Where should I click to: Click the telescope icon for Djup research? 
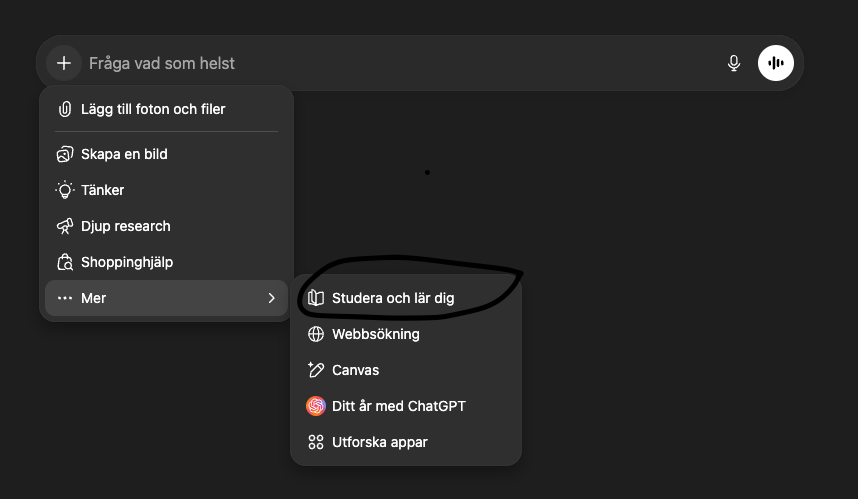click(x=65, y=226)
